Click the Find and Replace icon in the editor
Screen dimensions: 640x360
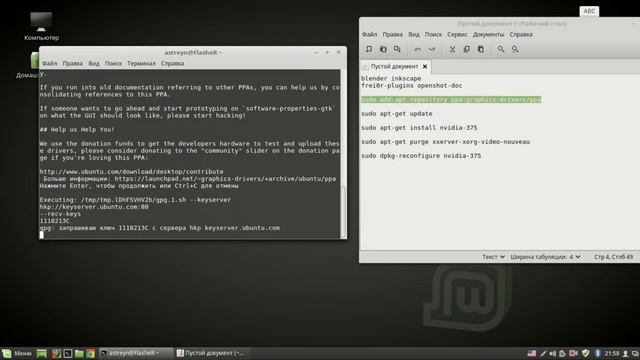click(x=515, y=49)
